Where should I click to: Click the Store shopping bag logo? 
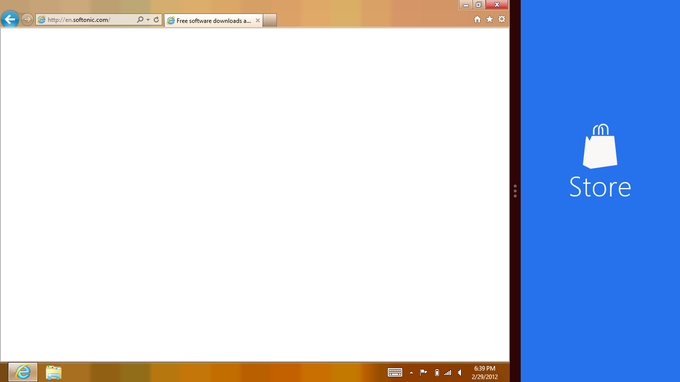click(600, 146)
